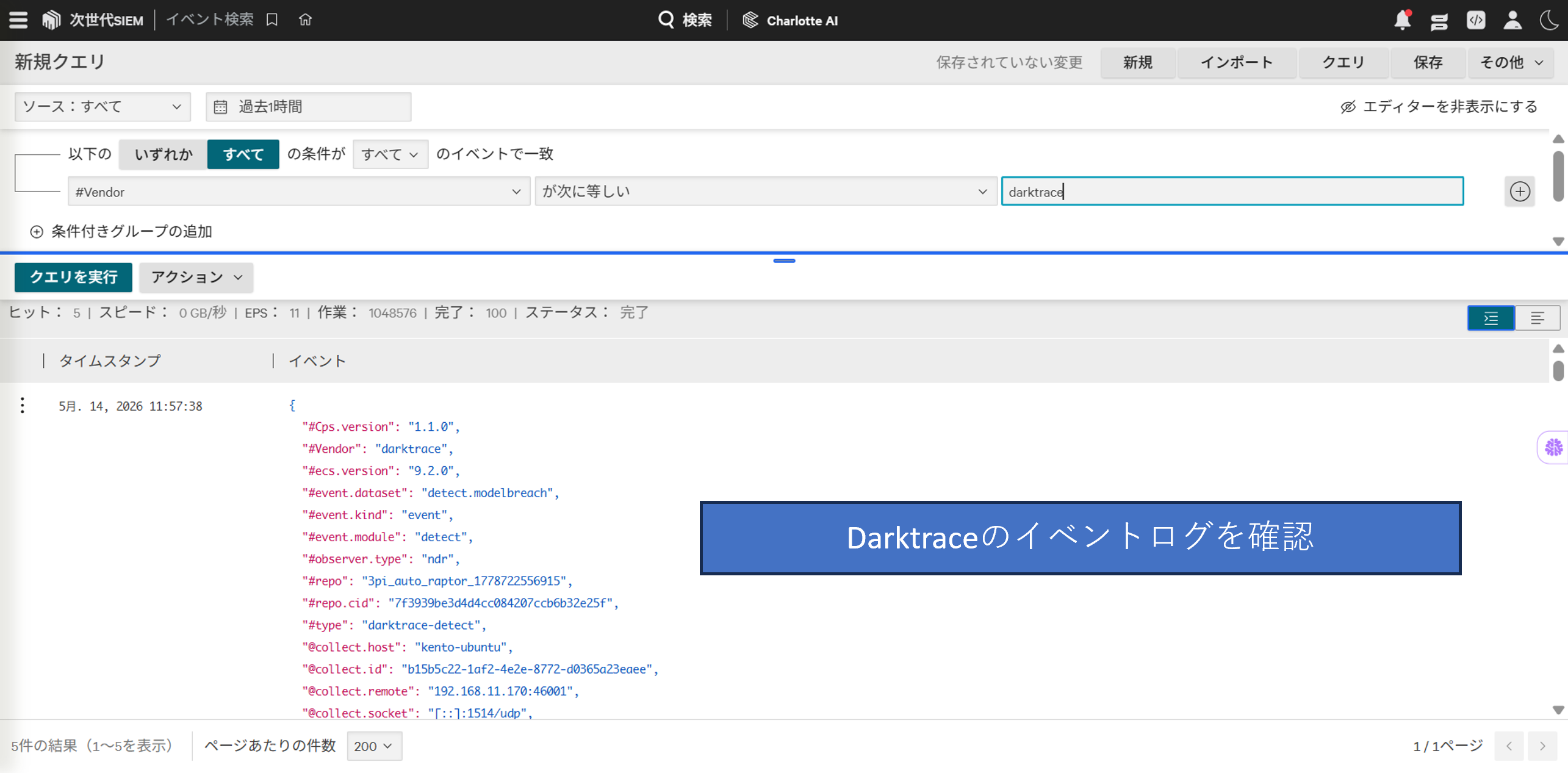Change the per-page count of 200
The width and height of the screenshot is (1568, 773).
pyautogui.click(x=374, y=746)
